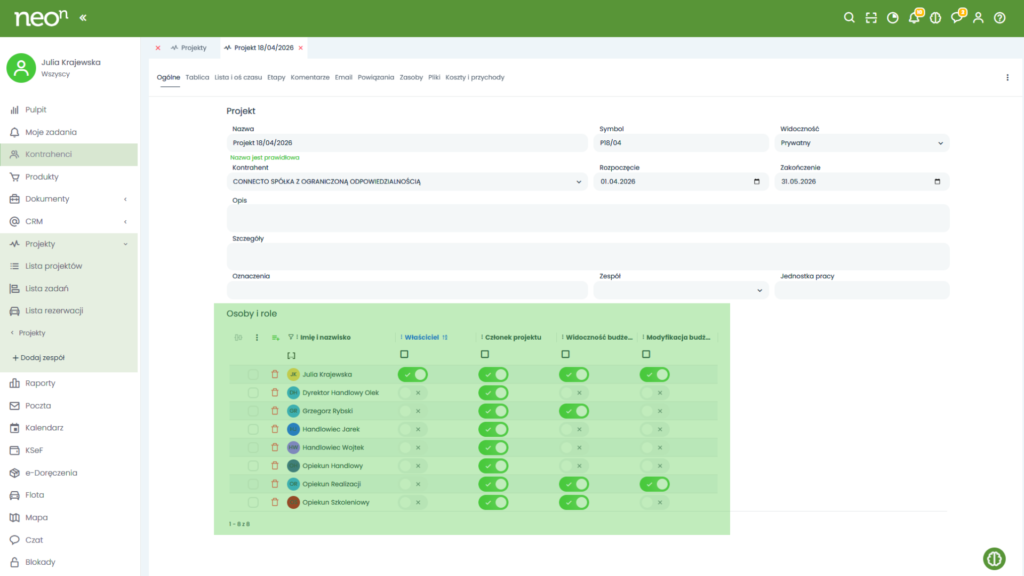The width and height of the screenshot is (1024, 576).
Task: Click the help question mark icon
Action: tap(999, 18)
